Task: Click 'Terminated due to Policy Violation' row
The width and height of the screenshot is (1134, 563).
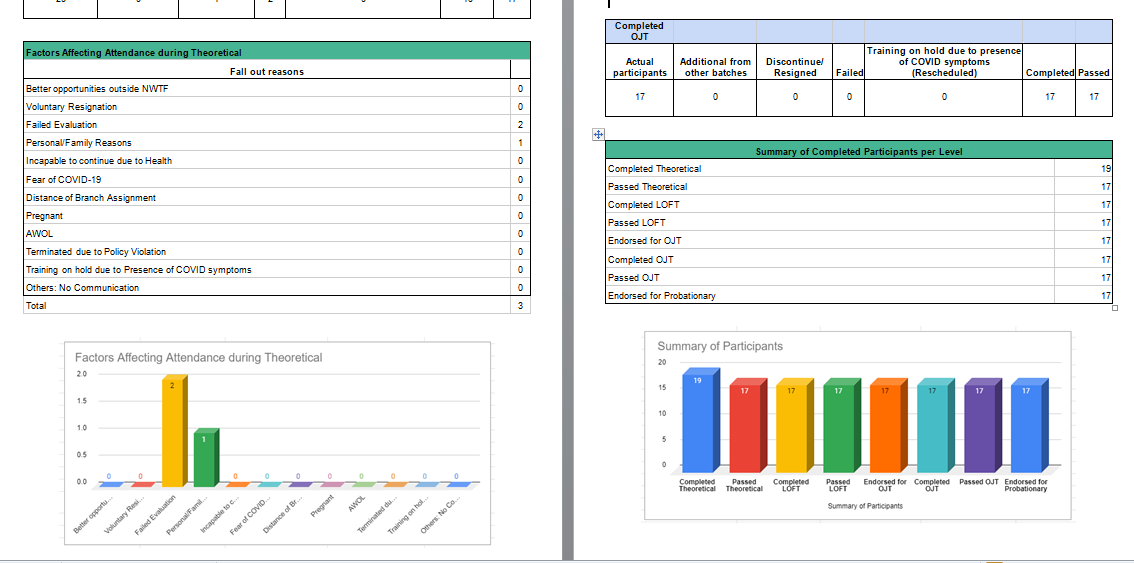Action: tap(277, 251)
